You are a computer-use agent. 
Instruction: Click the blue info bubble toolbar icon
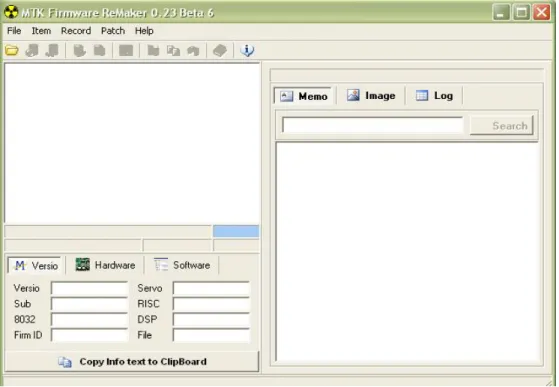[247, 51]
